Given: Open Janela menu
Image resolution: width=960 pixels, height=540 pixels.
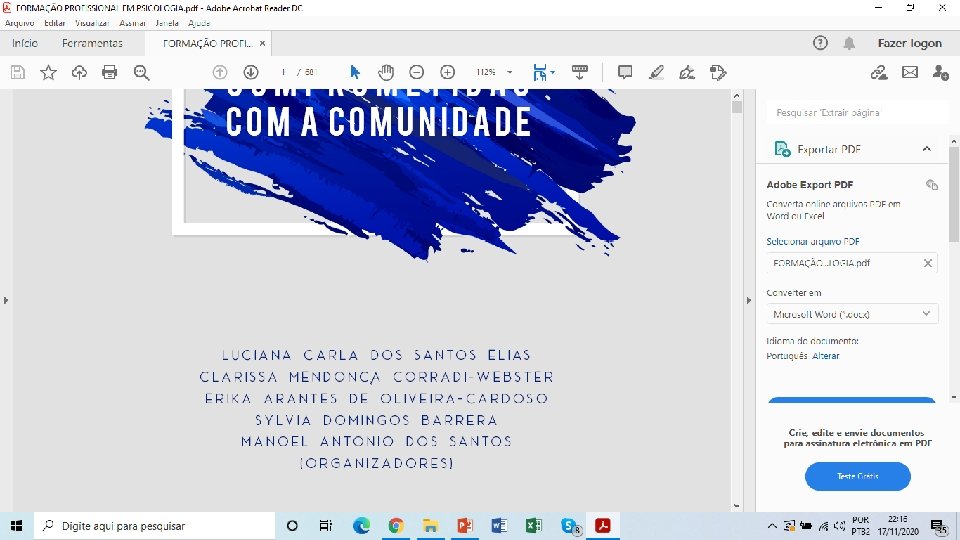Looking at the screenshot, I should [x=167, y=23].
